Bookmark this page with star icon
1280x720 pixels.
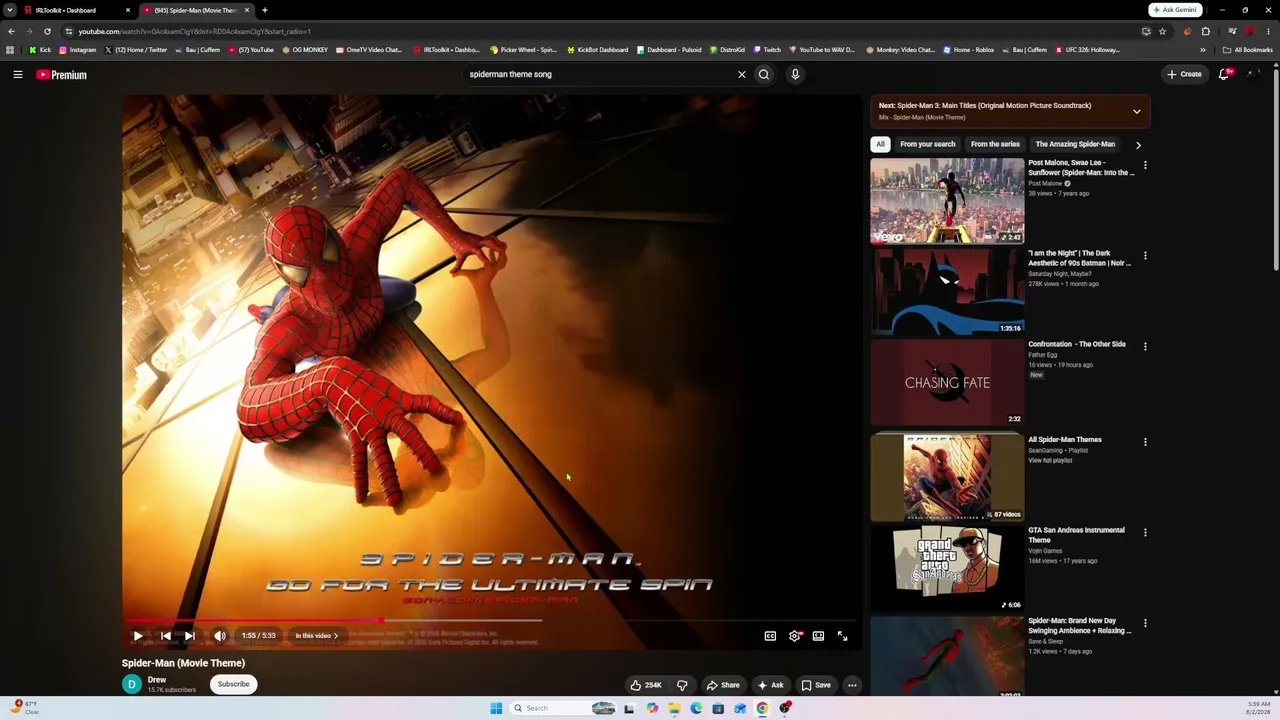click(x=1162, y=31)
